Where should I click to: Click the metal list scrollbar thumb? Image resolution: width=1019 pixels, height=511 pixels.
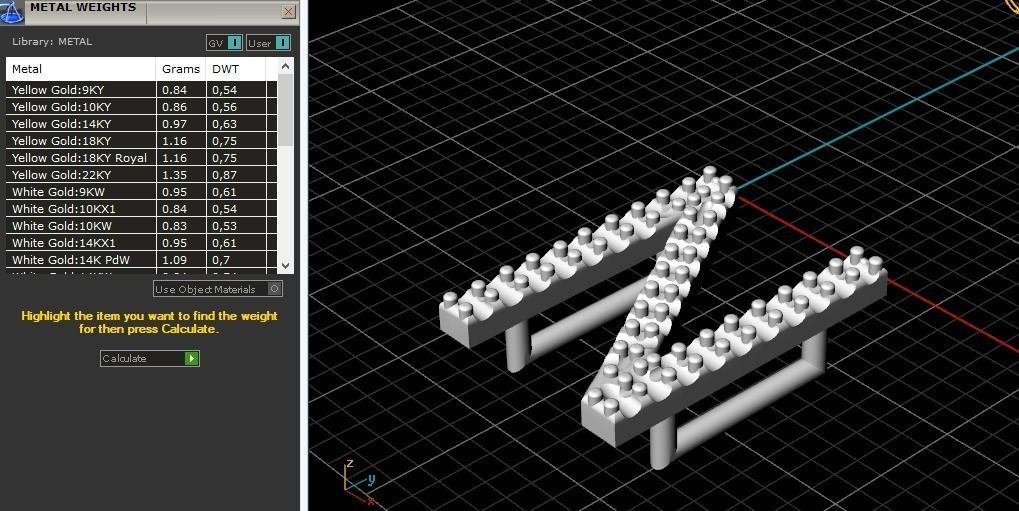coord(285,109)
